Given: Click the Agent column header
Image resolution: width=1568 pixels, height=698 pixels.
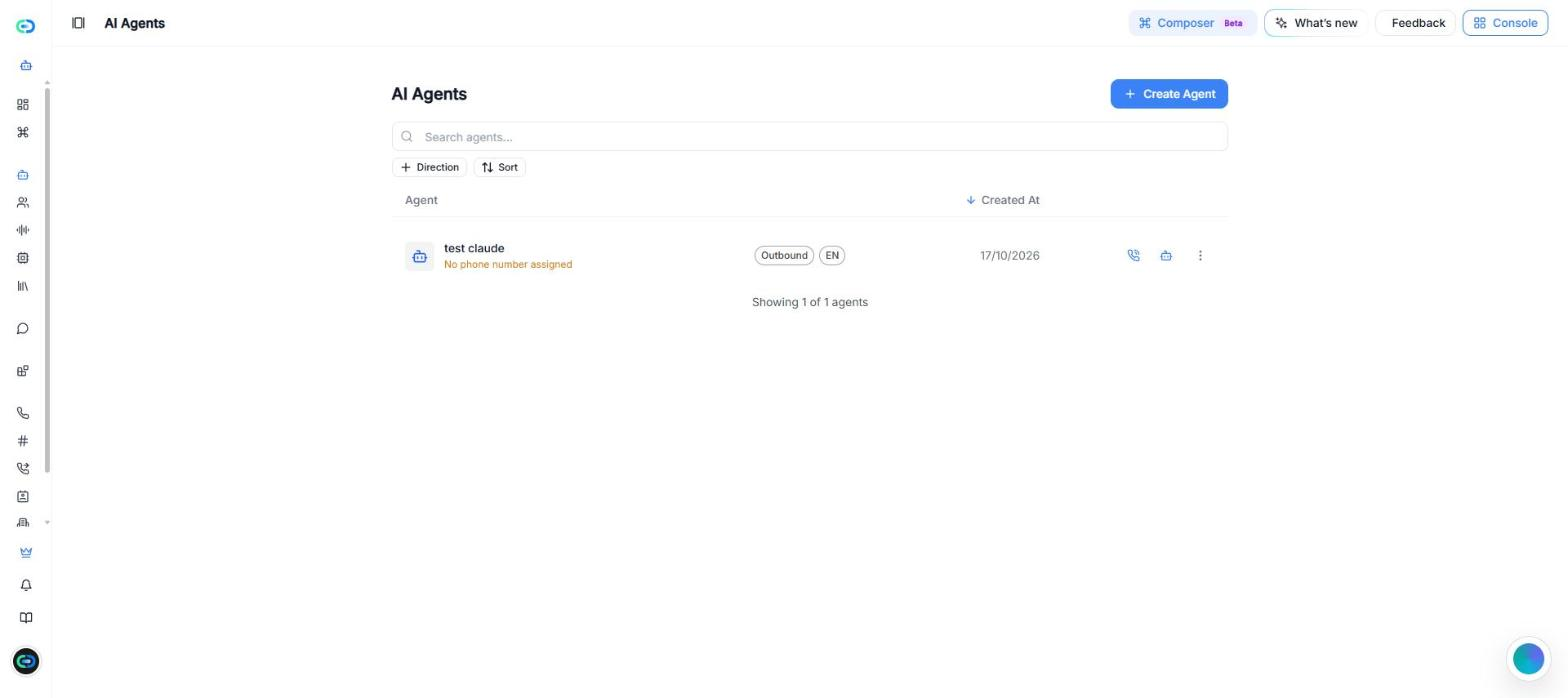Looking at the screenshot, I should click(x=421, y=200).
